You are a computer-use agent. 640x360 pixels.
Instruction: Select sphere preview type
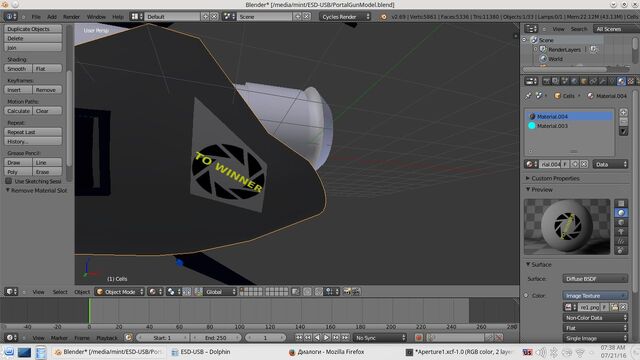[x=621, y=213]
